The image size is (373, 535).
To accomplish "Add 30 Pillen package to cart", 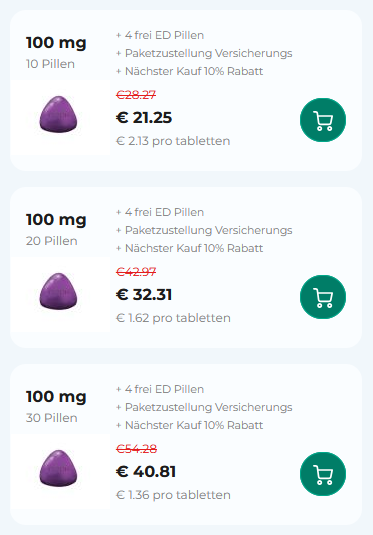I will 323,474.
